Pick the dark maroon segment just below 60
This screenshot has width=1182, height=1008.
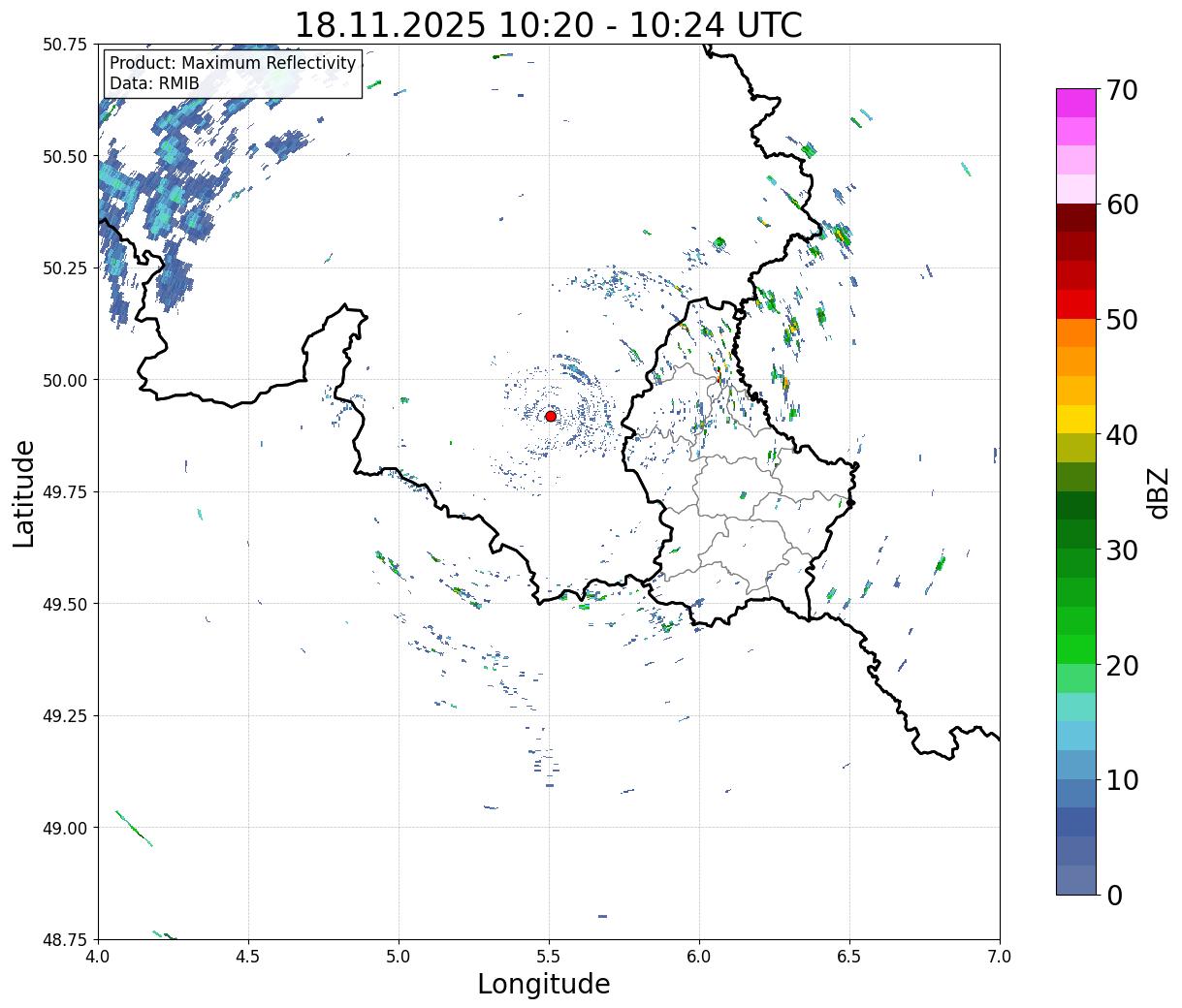(x=1076, y=218)
